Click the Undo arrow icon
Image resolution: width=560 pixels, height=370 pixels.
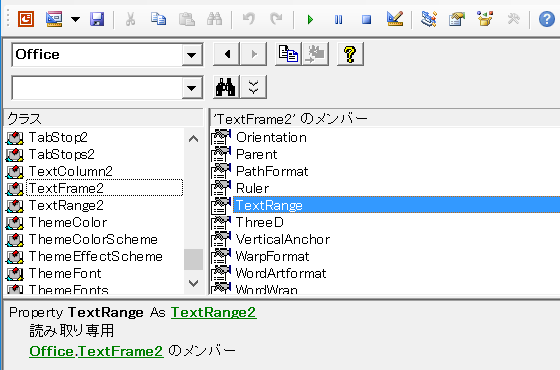pos(249,19)
